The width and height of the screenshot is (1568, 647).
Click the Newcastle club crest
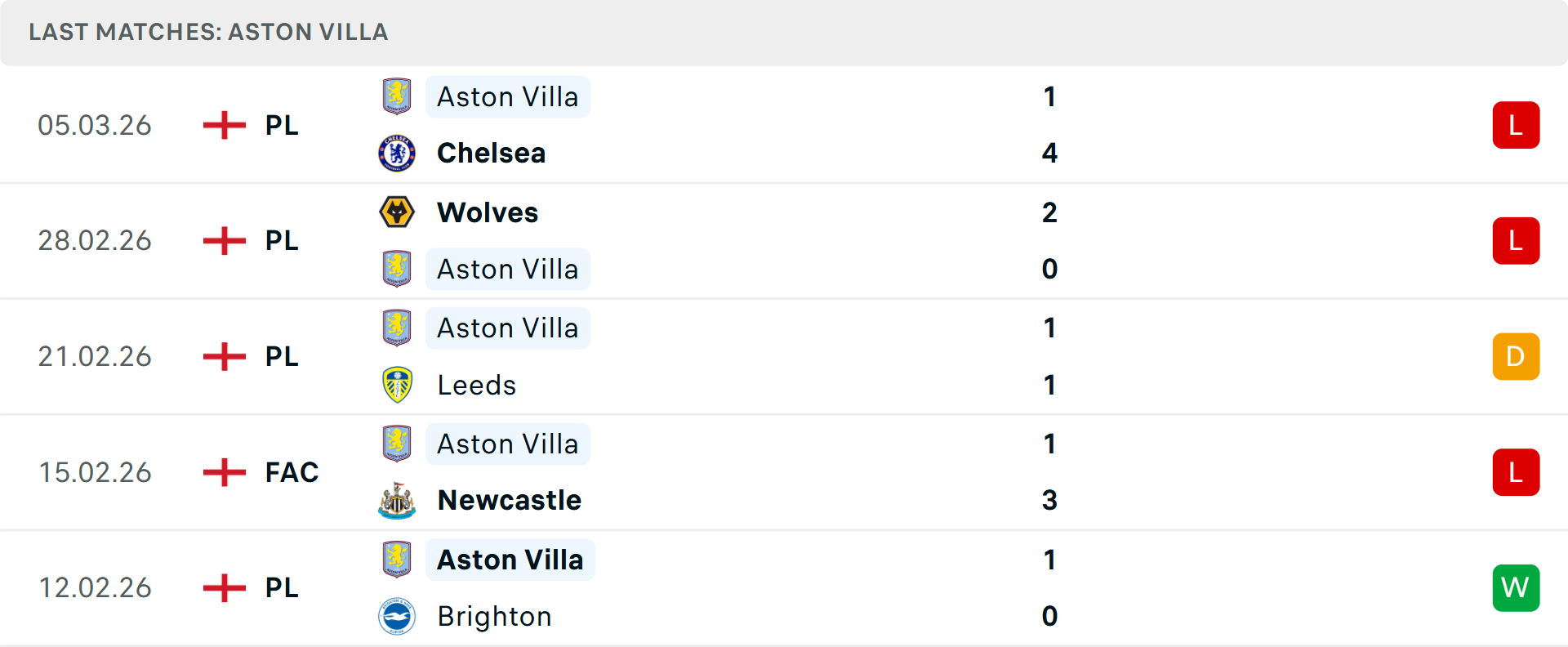coord(397,500)
